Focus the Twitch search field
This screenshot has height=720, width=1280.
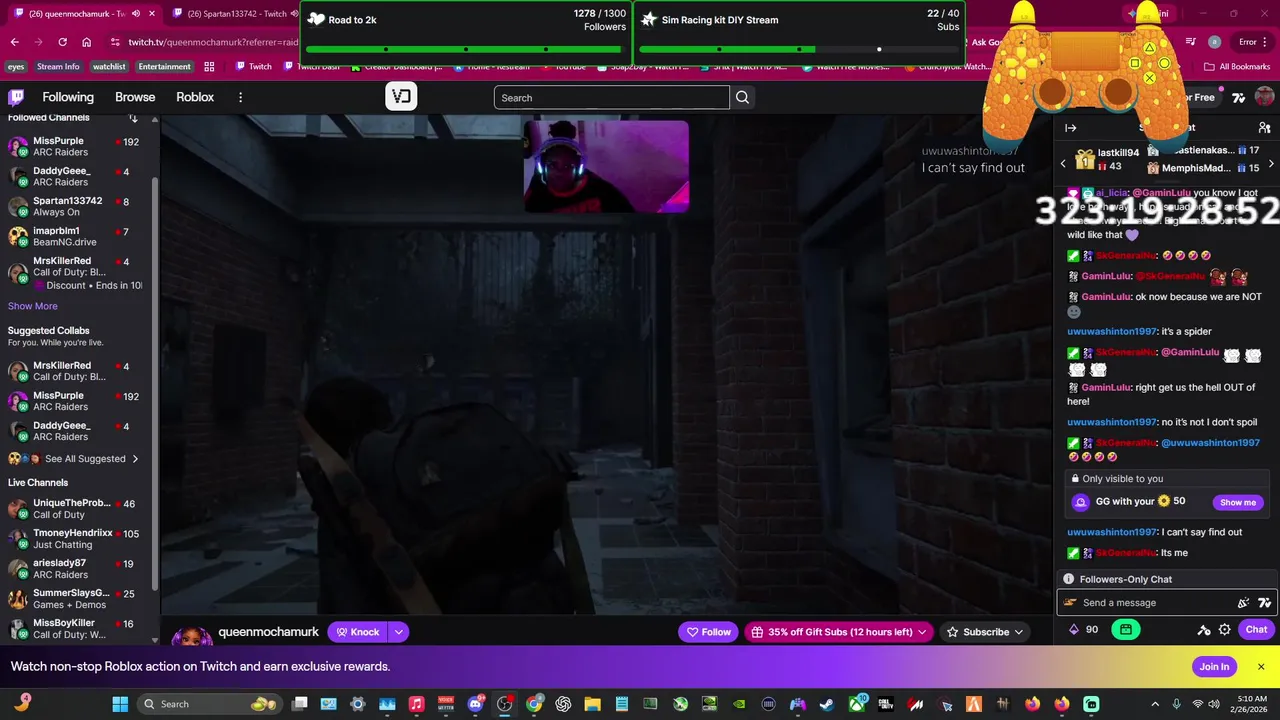point(611,97)
